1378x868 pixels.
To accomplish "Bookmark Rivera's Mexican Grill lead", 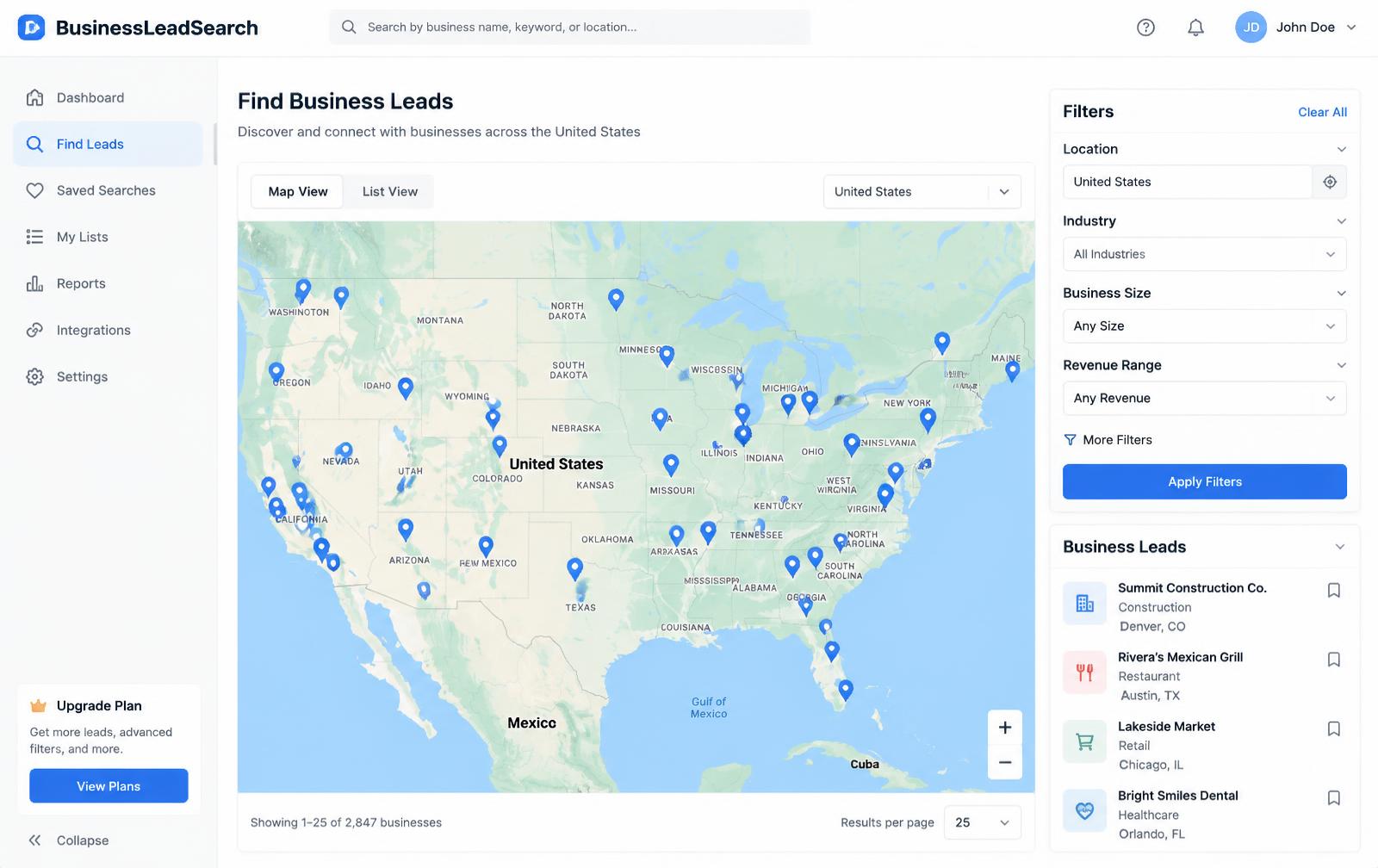I will coord(1333,660).
